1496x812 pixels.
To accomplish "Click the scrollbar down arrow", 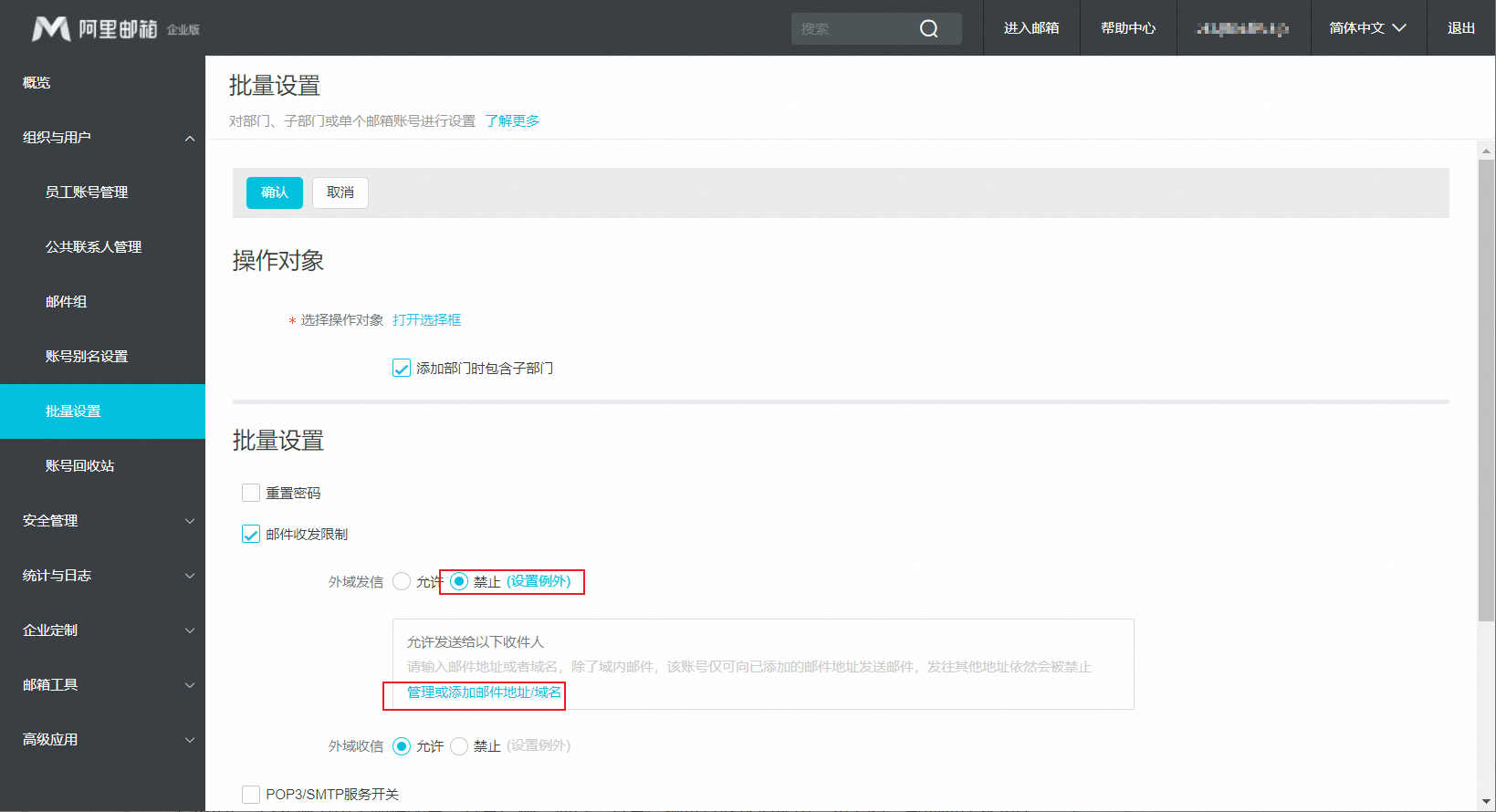I will point(1487,802).
